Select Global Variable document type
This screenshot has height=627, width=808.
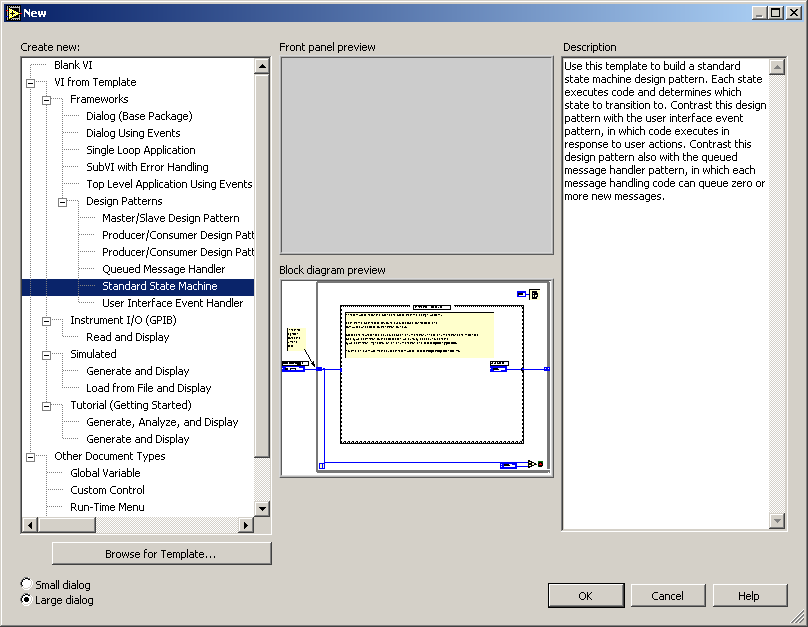pyautogui.click(x=105, y=473)
